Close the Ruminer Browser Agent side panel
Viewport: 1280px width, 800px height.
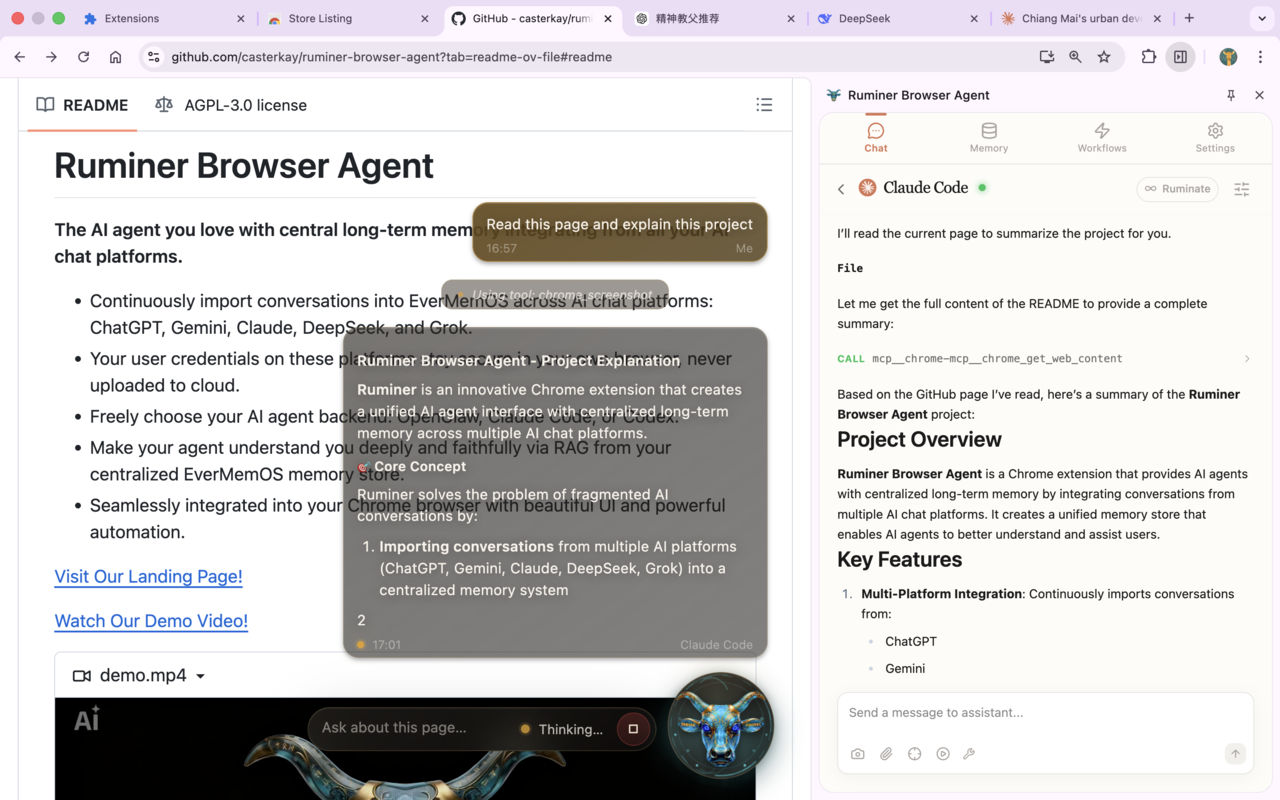pos(1259,95)
